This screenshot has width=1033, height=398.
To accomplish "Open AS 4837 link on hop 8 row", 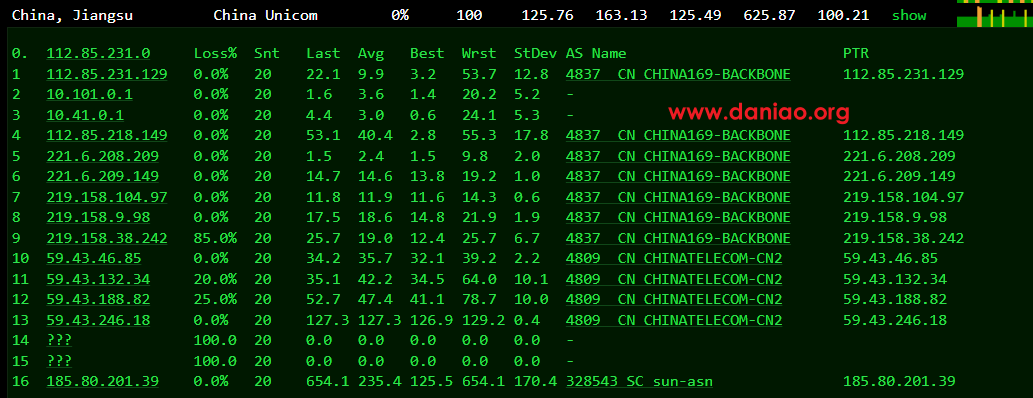I will 678,217.
